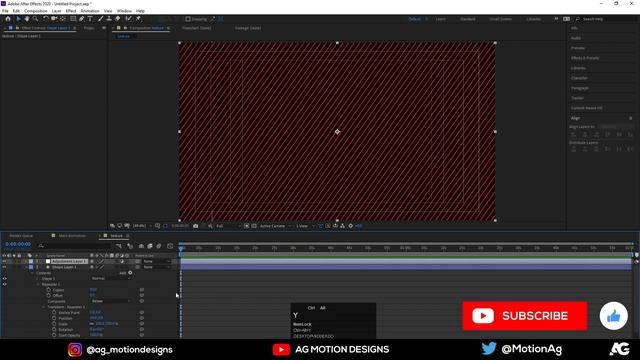Select the Selection arrow tool

pyautogui.click(x=18, y=19)
